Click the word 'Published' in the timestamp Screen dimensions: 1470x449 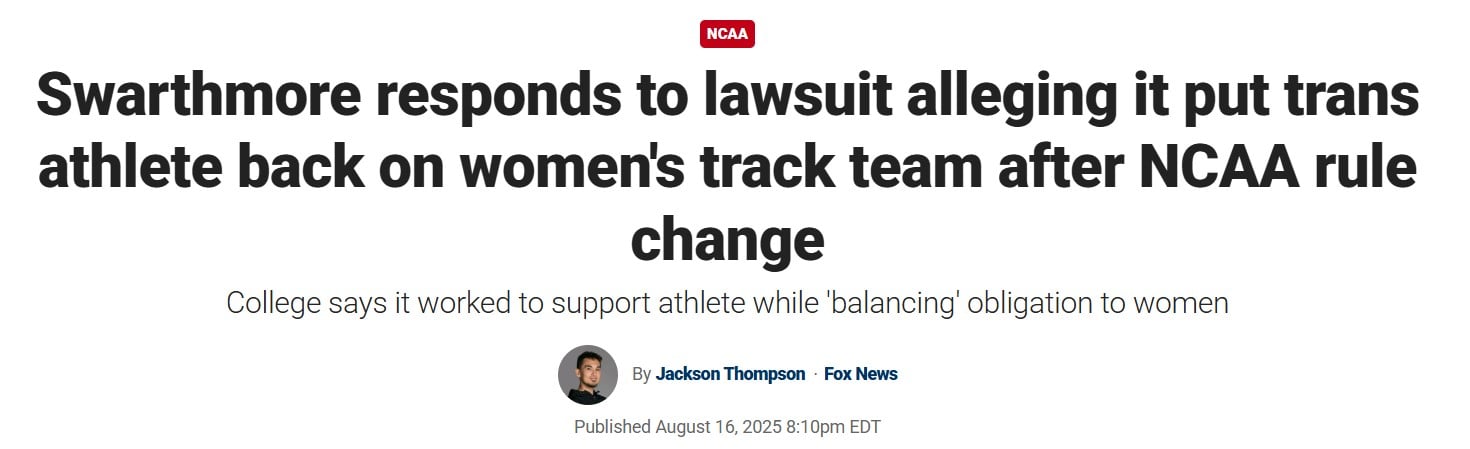point(612,427)
